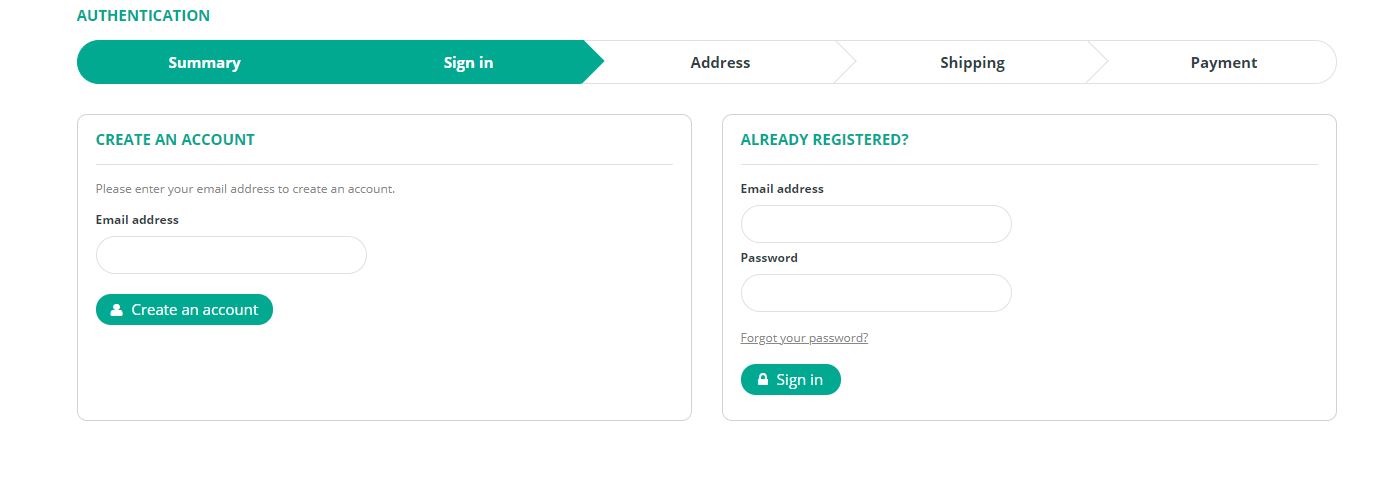Viewport: 1395px width, 481px height.
Task: Click the Email address label in Already Registered
Action: 782,189
